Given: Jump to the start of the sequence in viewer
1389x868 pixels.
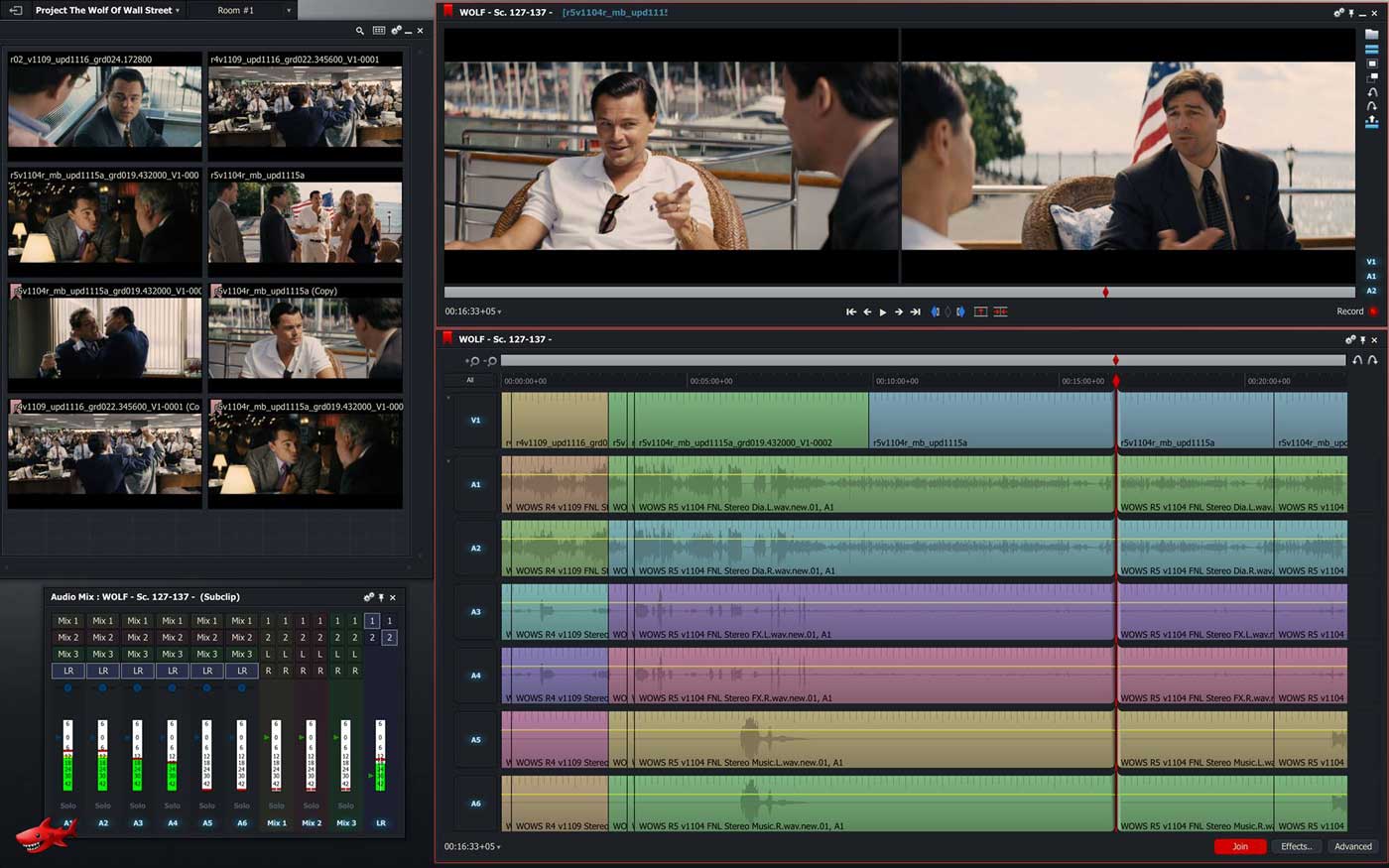Looking at the screenshot, I should tap(851, 311).
